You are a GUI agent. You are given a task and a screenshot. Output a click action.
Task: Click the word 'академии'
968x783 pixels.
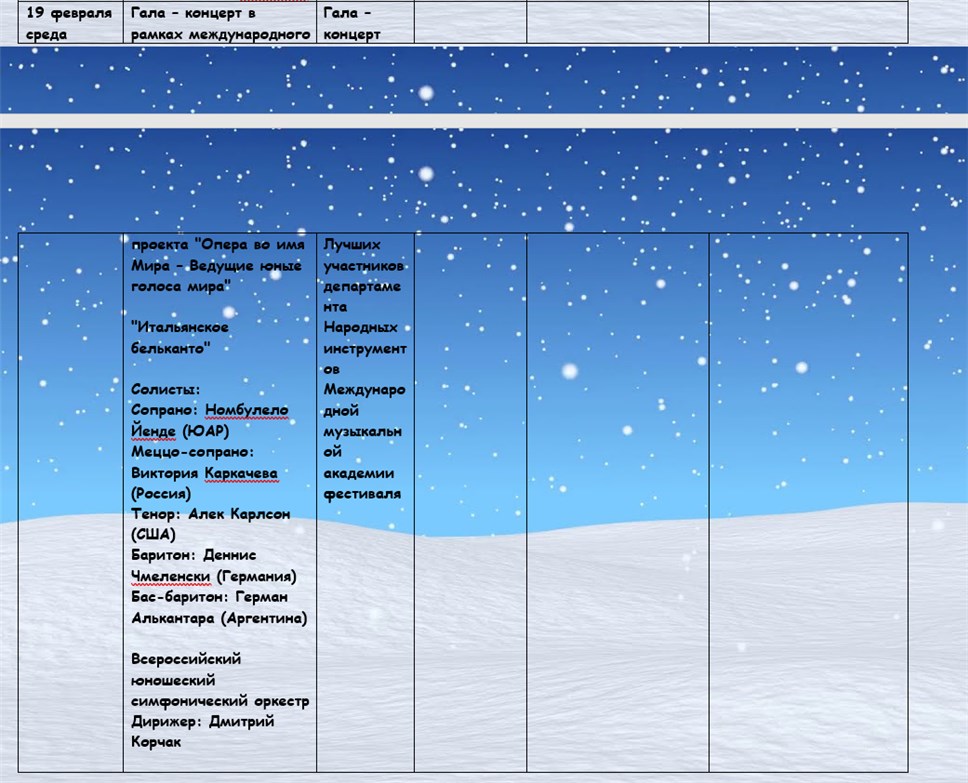(x=359, y=473)
